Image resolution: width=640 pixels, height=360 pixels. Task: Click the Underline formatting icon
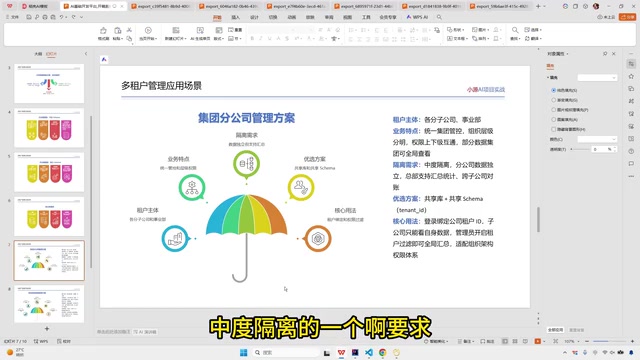269,38
